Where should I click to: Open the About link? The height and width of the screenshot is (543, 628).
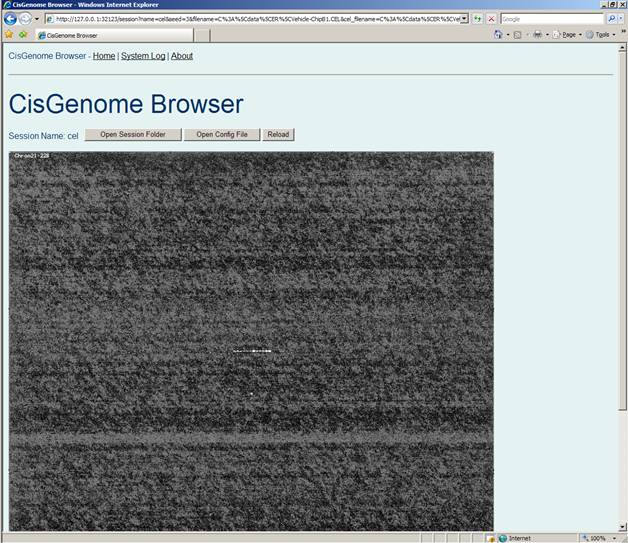click(x=182, y=56)
